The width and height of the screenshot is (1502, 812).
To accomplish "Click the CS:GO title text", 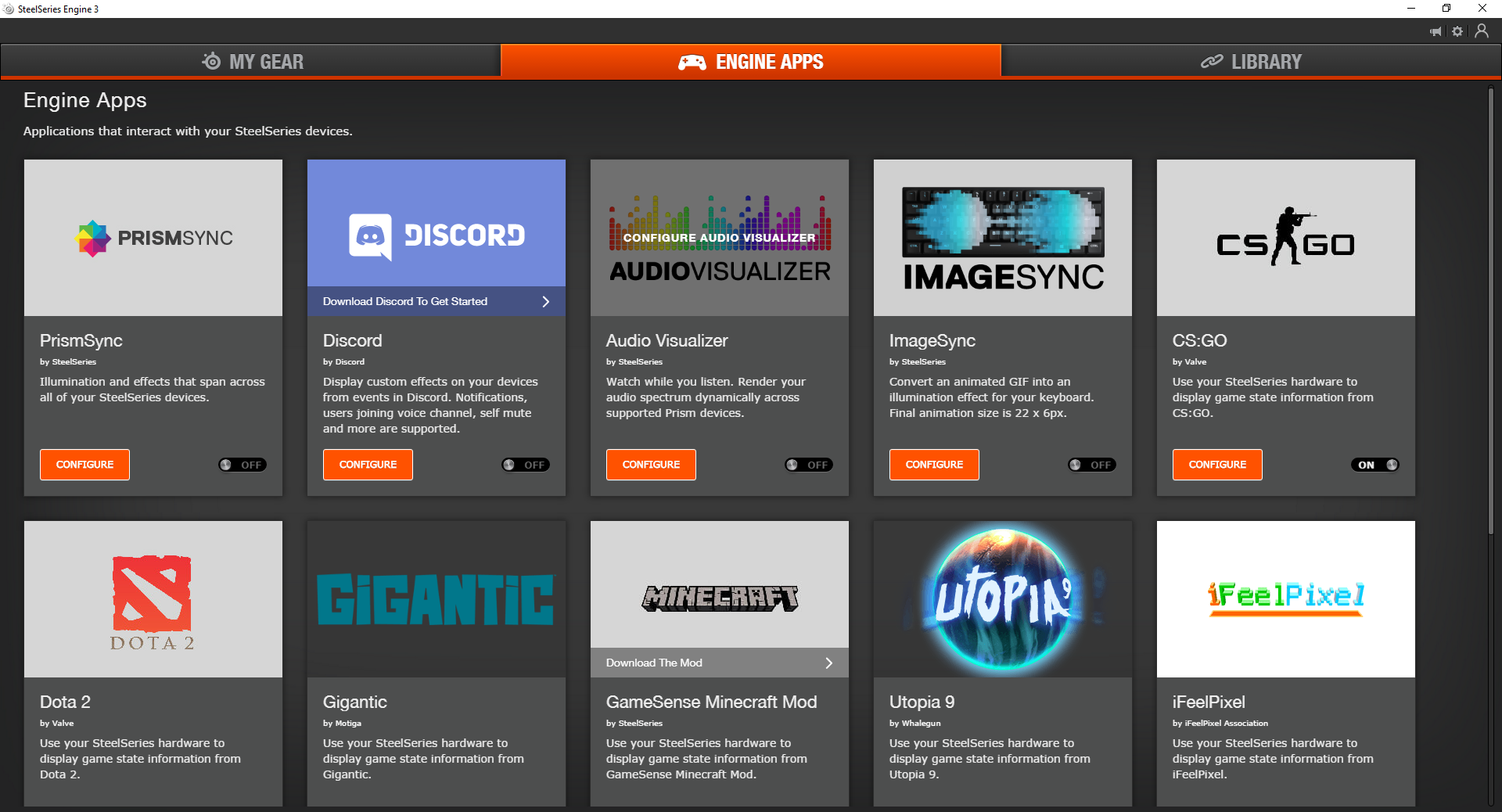I will point(1200,340).
